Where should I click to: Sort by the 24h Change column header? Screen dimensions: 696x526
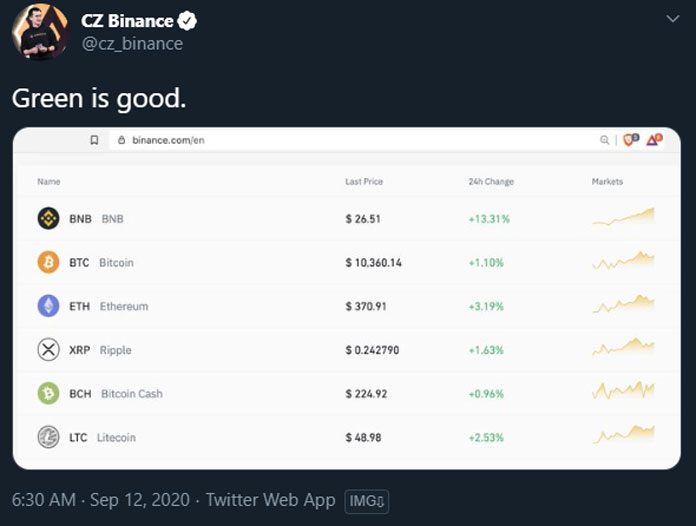click(x=491, y=182)
